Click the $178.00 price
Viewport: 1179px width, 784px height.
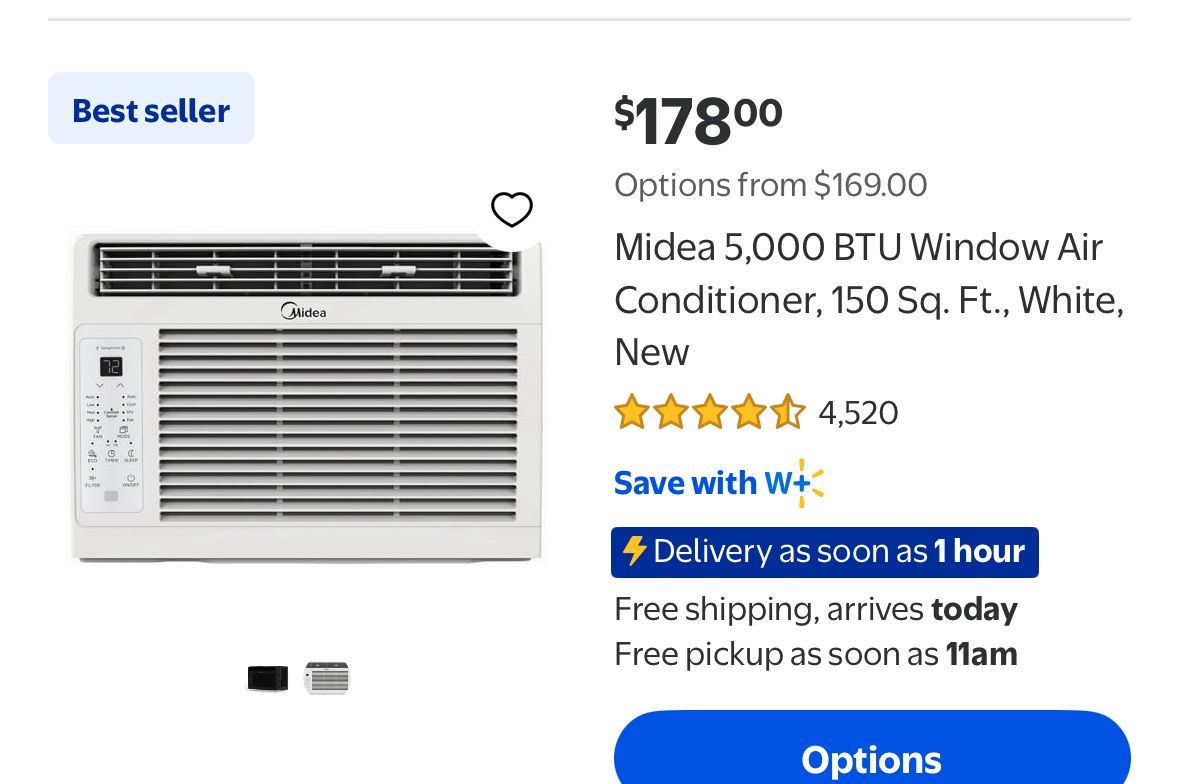point(698,120)
